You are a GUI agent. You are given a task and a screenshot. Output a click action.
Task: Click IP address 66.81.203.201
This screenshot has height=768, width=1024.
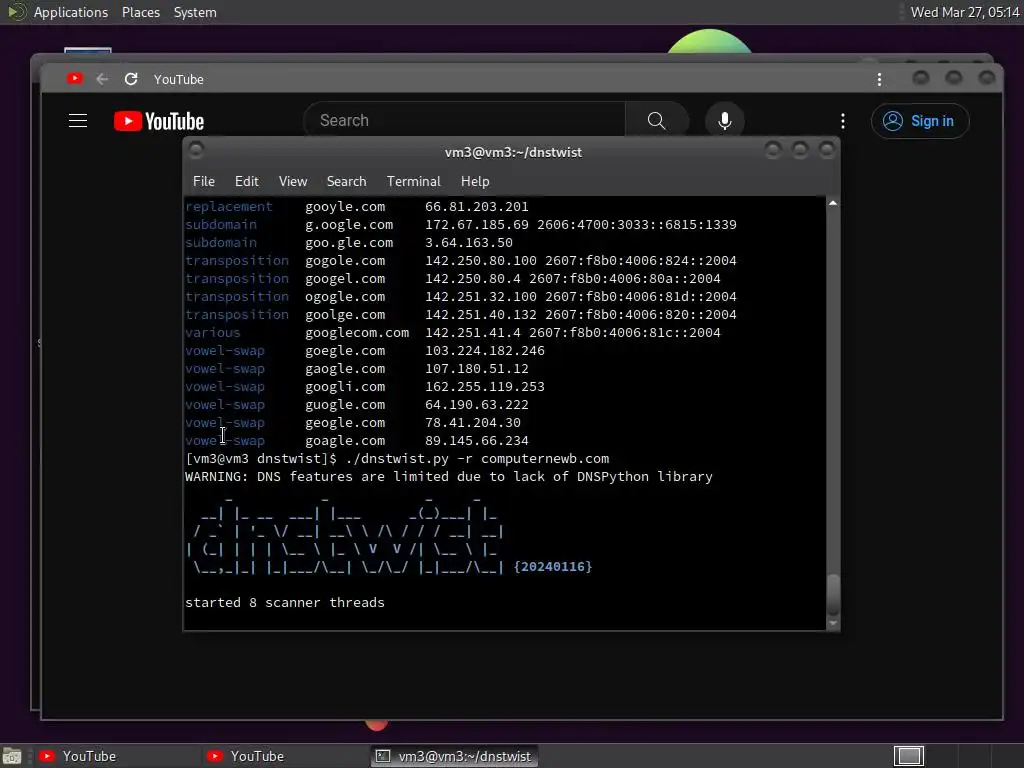click(x=477, y=207)
